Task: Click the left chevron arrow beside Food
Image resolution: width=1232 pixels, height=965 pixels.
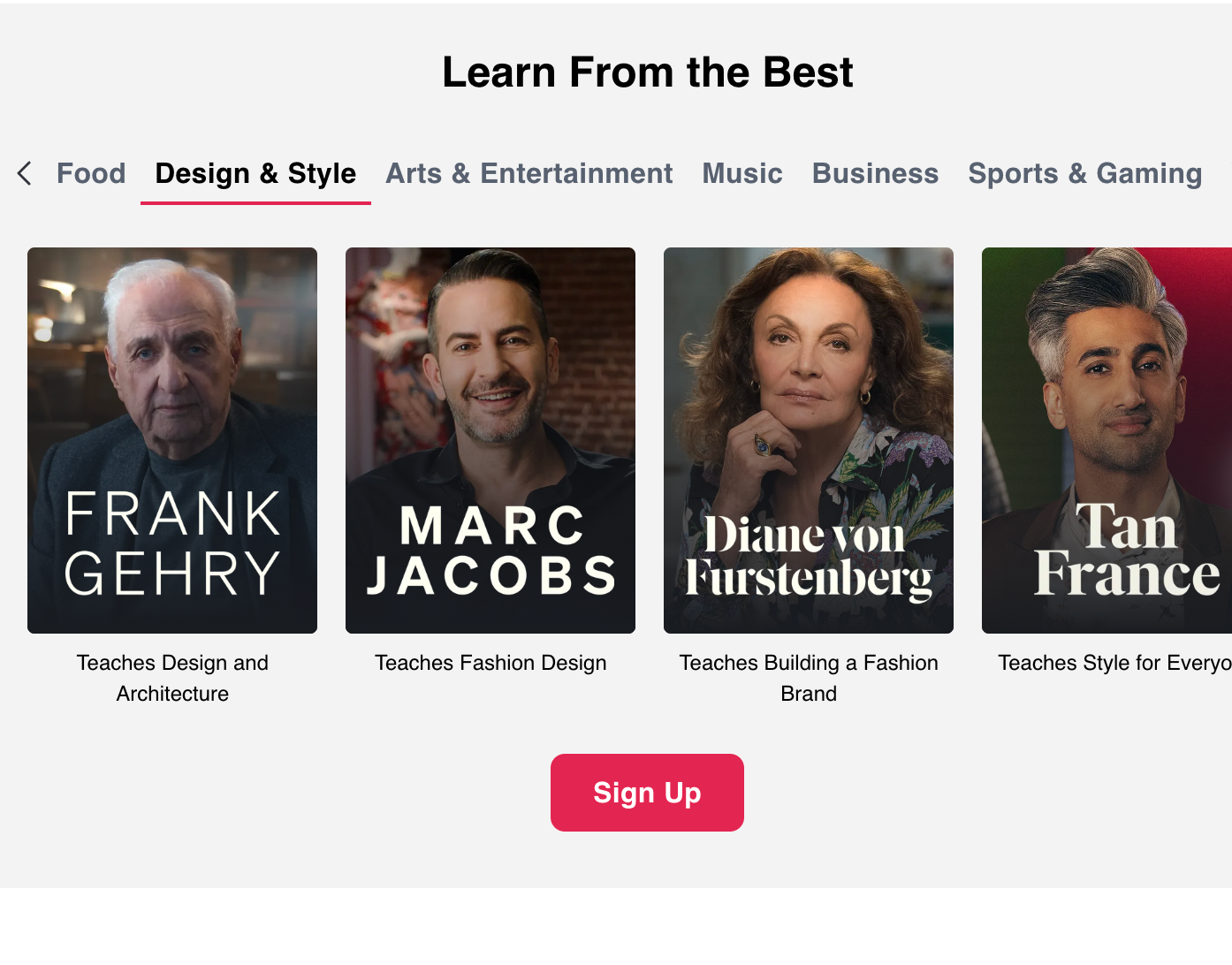Action: click(x=25, y=173)
